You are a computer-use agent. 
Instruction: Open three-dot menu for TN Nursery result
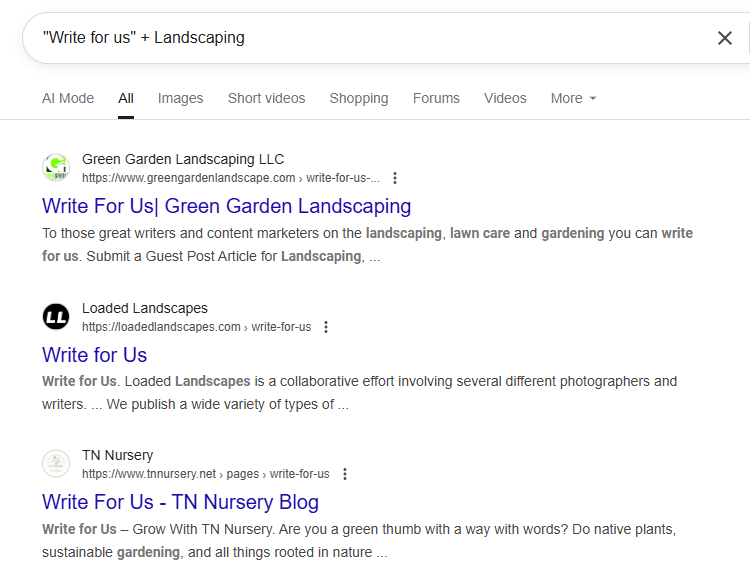coord(345,474)
